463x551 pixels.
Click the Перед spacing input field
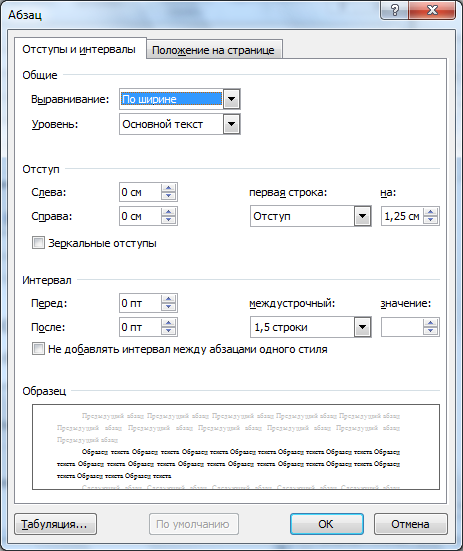click(141, 303)
